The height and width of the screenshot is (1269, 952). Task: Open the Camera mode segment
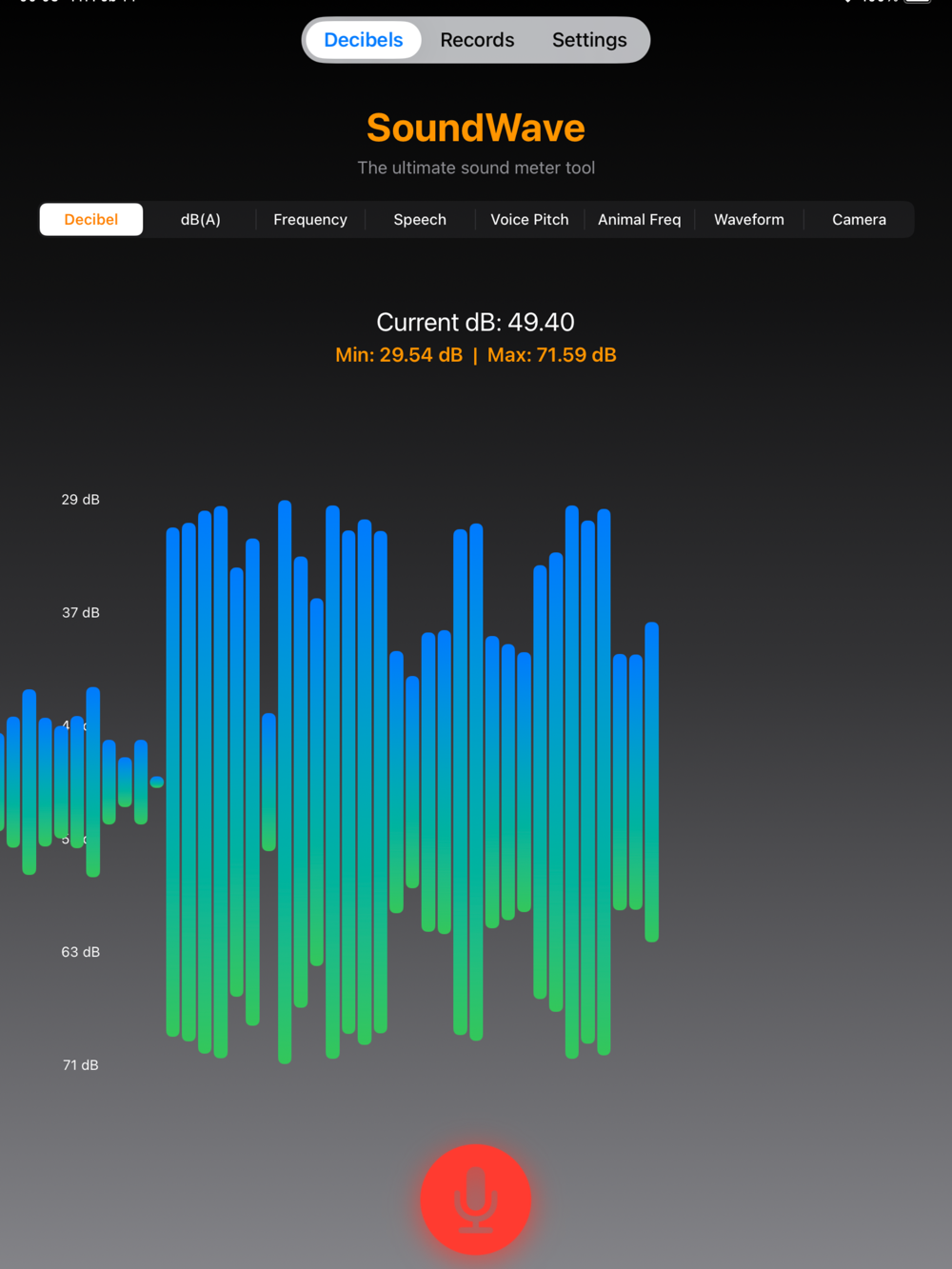click(x=859, y=219)
